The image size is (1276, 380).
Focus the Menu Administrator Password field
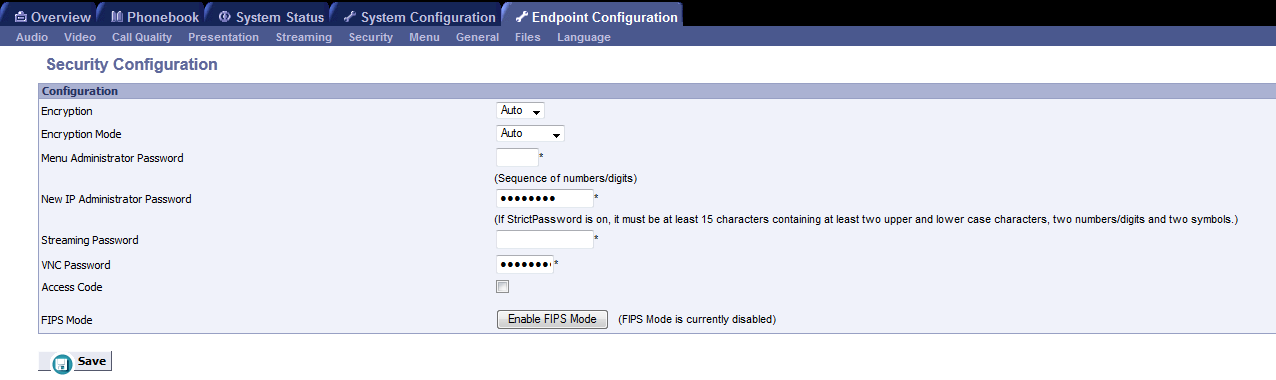pyautogui.click(x=517, y=157)
